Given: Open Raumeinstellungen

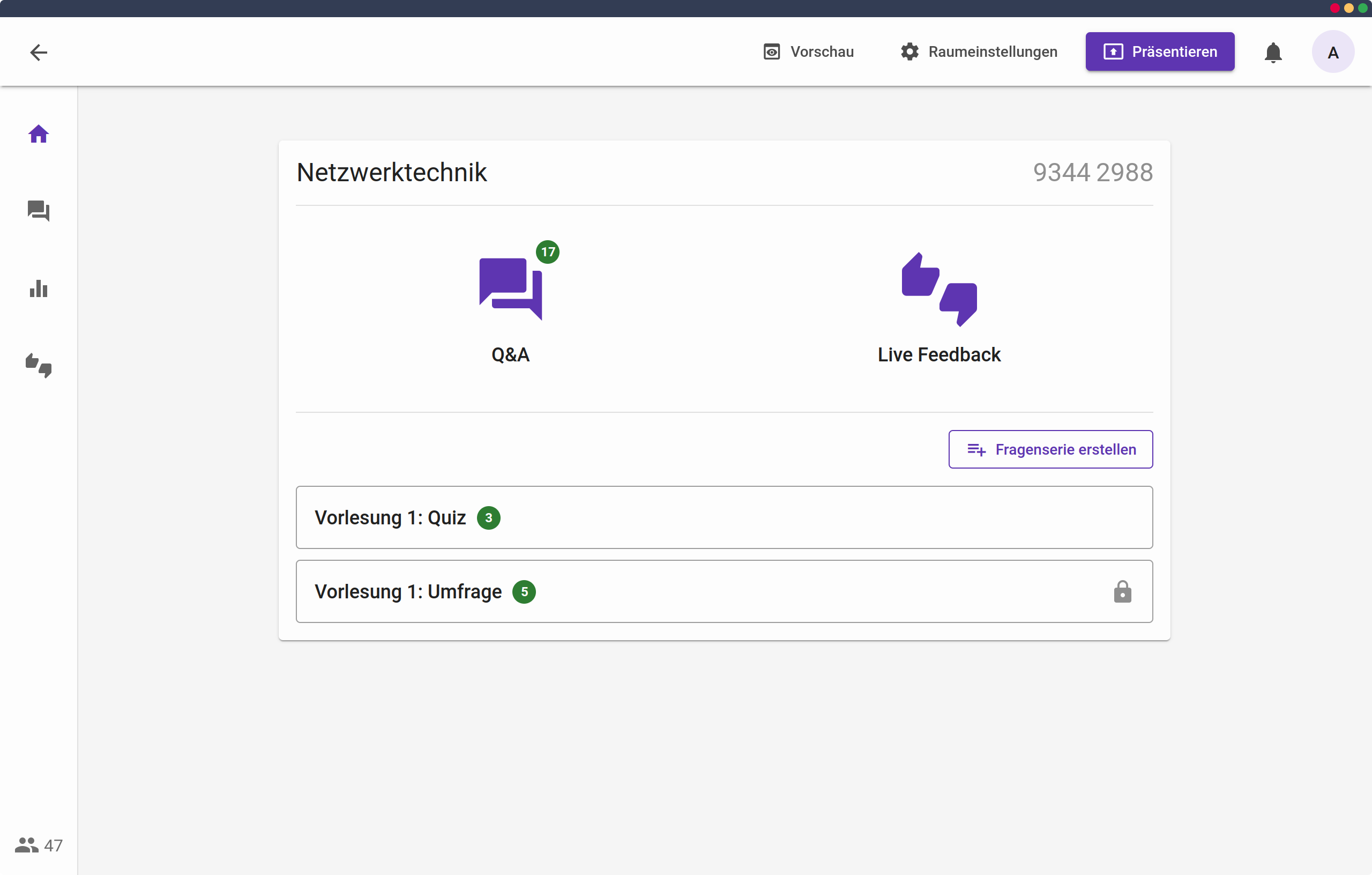Looking at the screenshot, I should (977, 52).
